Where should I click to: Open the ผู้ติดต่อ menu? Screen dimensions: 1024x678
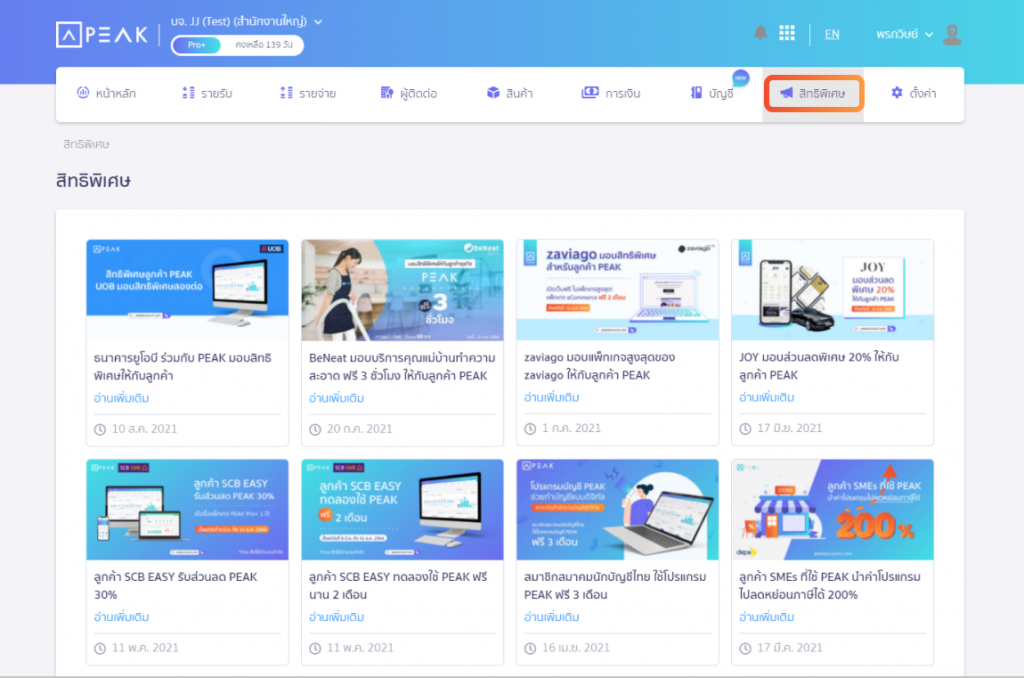[x=409, y=93]
